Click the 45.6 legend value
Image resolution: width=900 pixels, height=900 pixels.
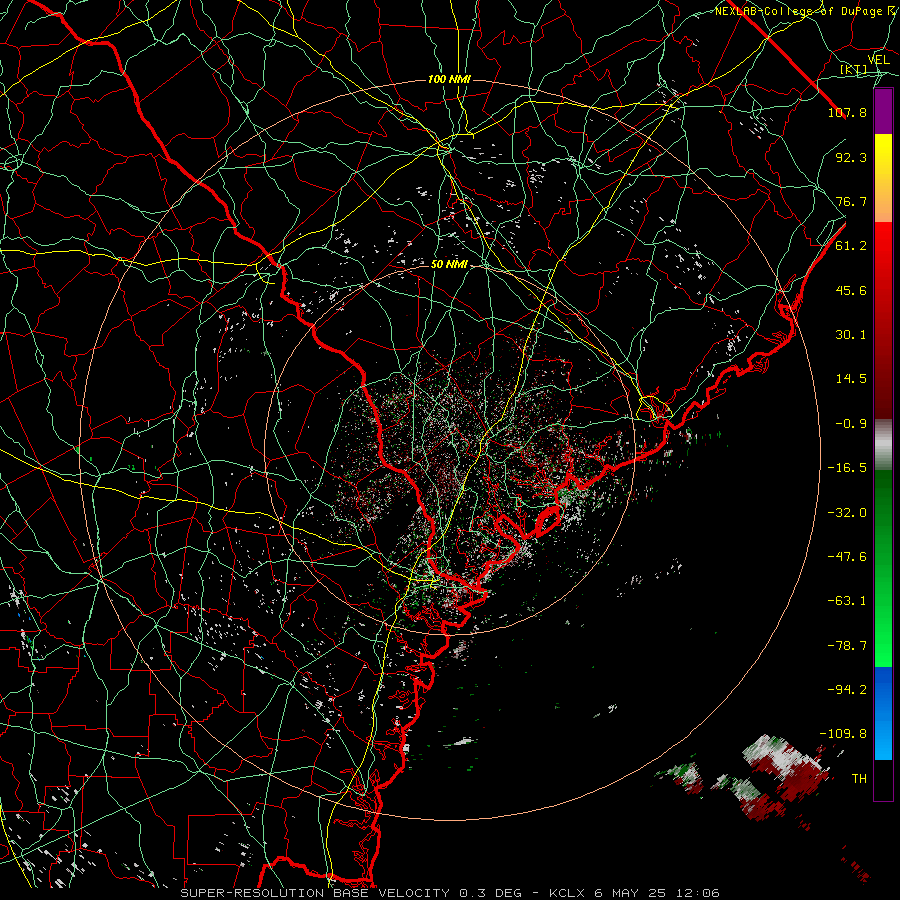[851, 290]
